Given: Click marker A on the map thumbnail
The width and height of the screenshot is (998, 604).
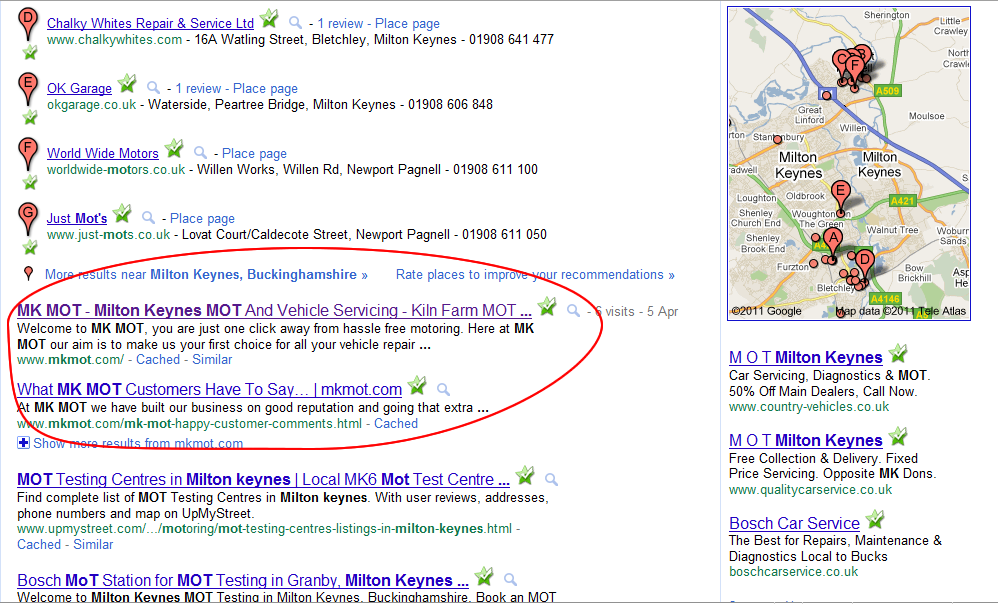Looking at the screenshot, I should pos(832,243).
